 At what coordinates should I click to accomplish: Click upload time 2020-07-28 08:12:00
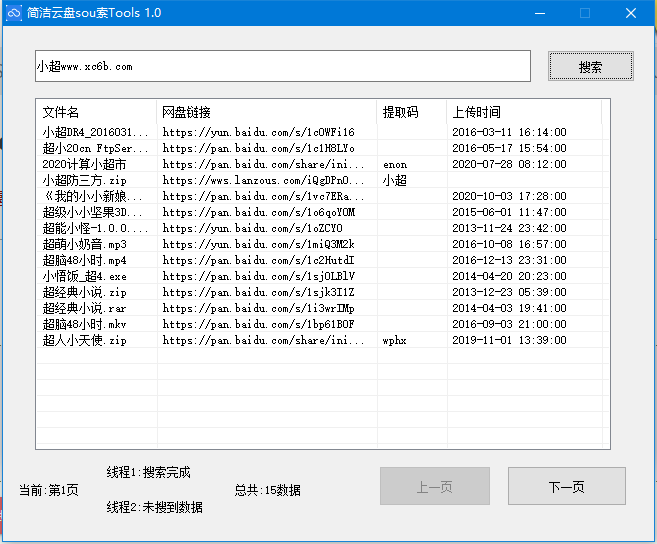point(509,164)
